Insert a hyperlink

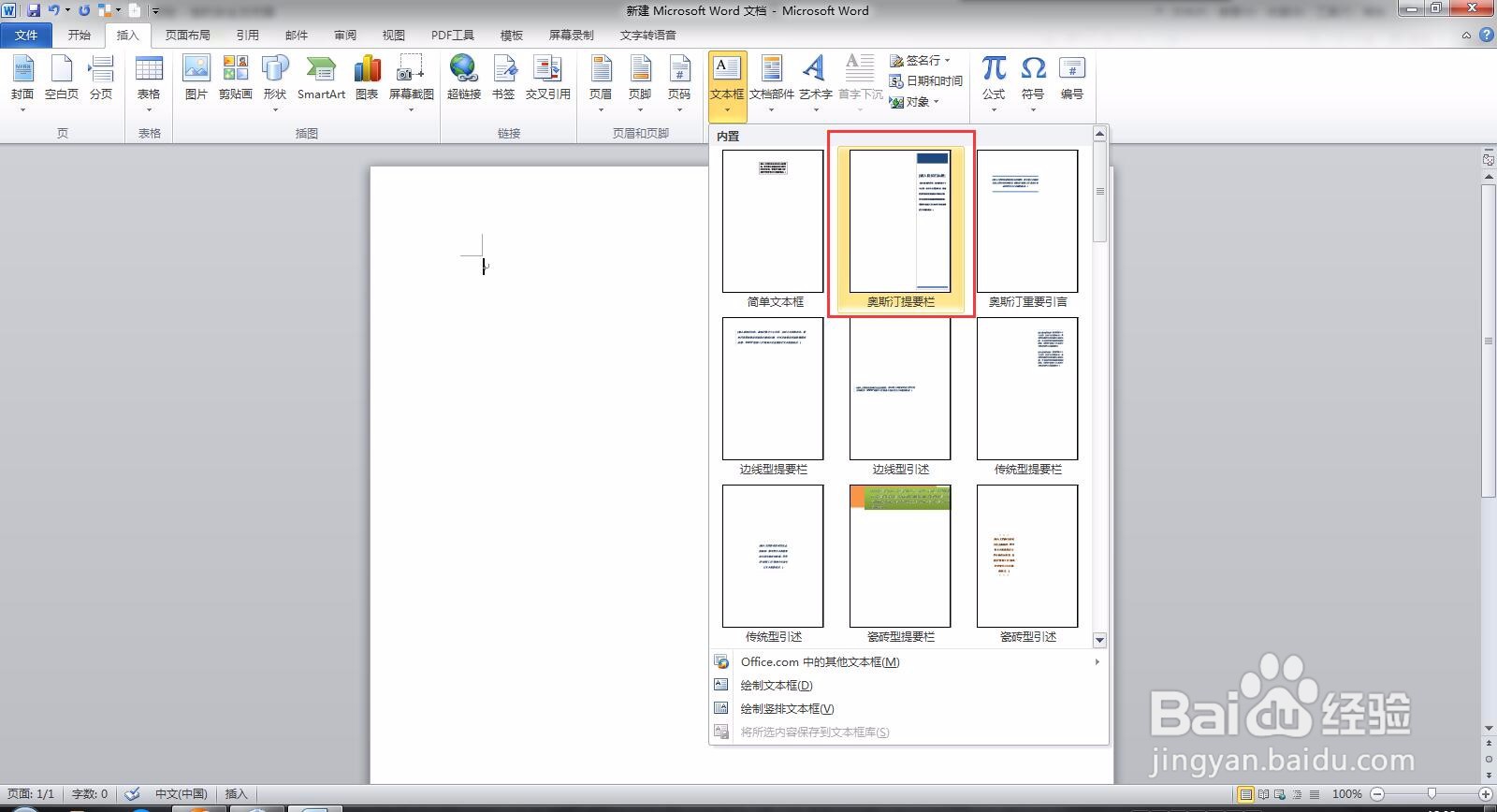coord(464,79)
